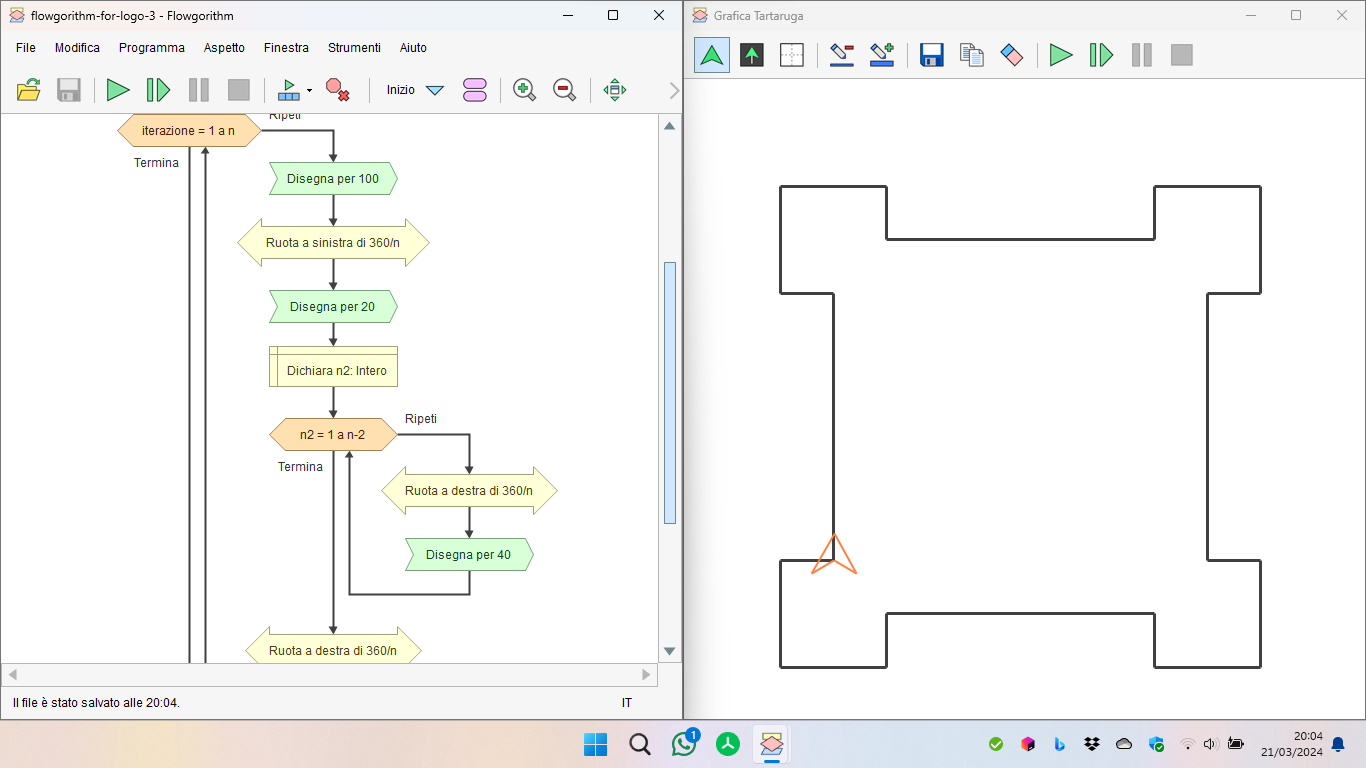1366x768 pixels.
Task: Click flowchart vertical scrollbar up arrow
Action: (670, 125)
